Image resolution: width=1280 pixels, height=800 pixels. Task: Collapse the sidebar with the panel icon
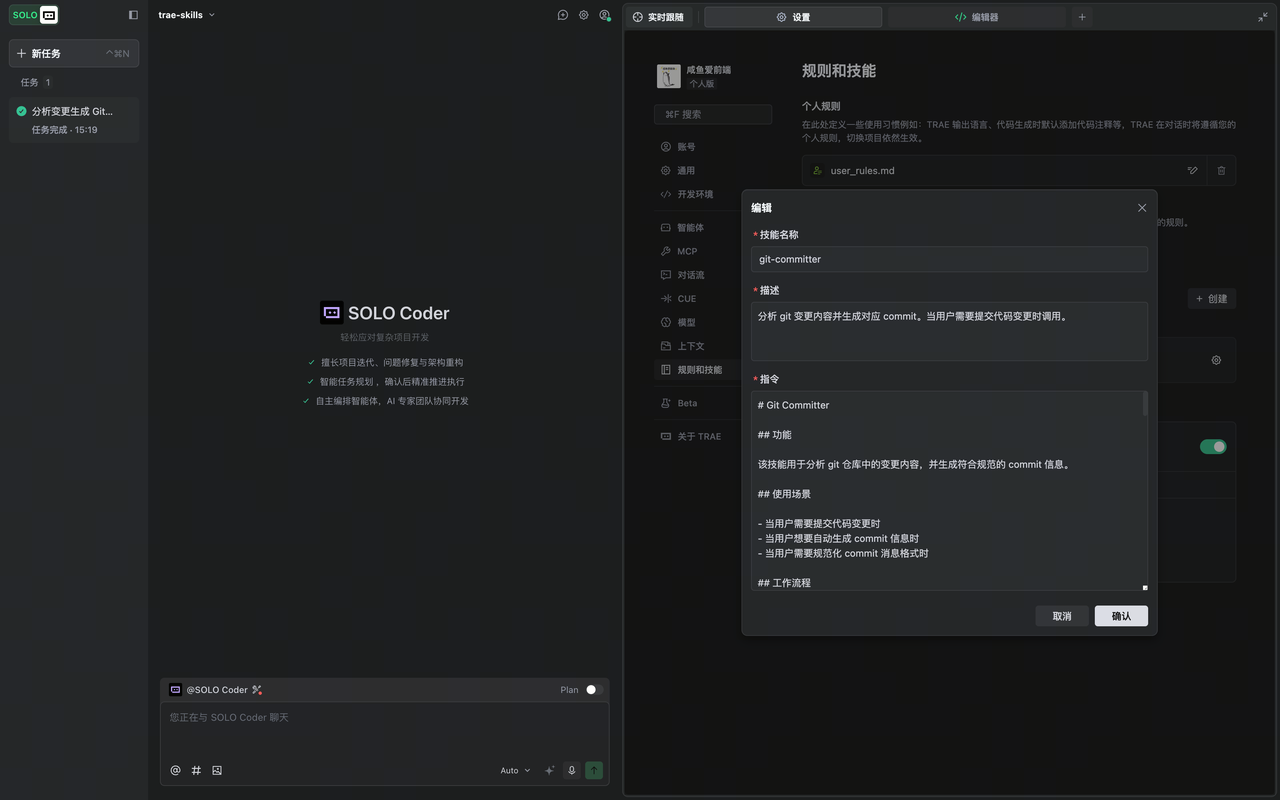coord(133,14)
